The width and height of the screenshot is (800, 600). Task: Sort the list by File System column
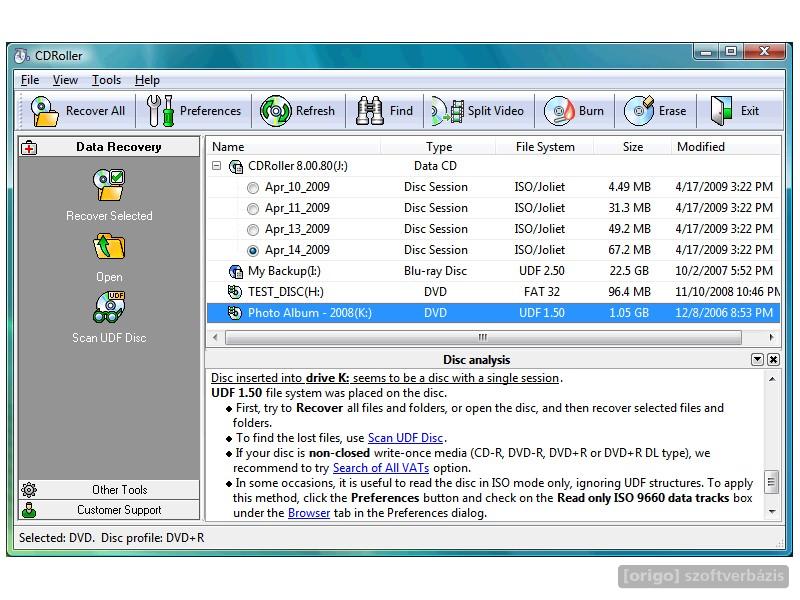544,147
